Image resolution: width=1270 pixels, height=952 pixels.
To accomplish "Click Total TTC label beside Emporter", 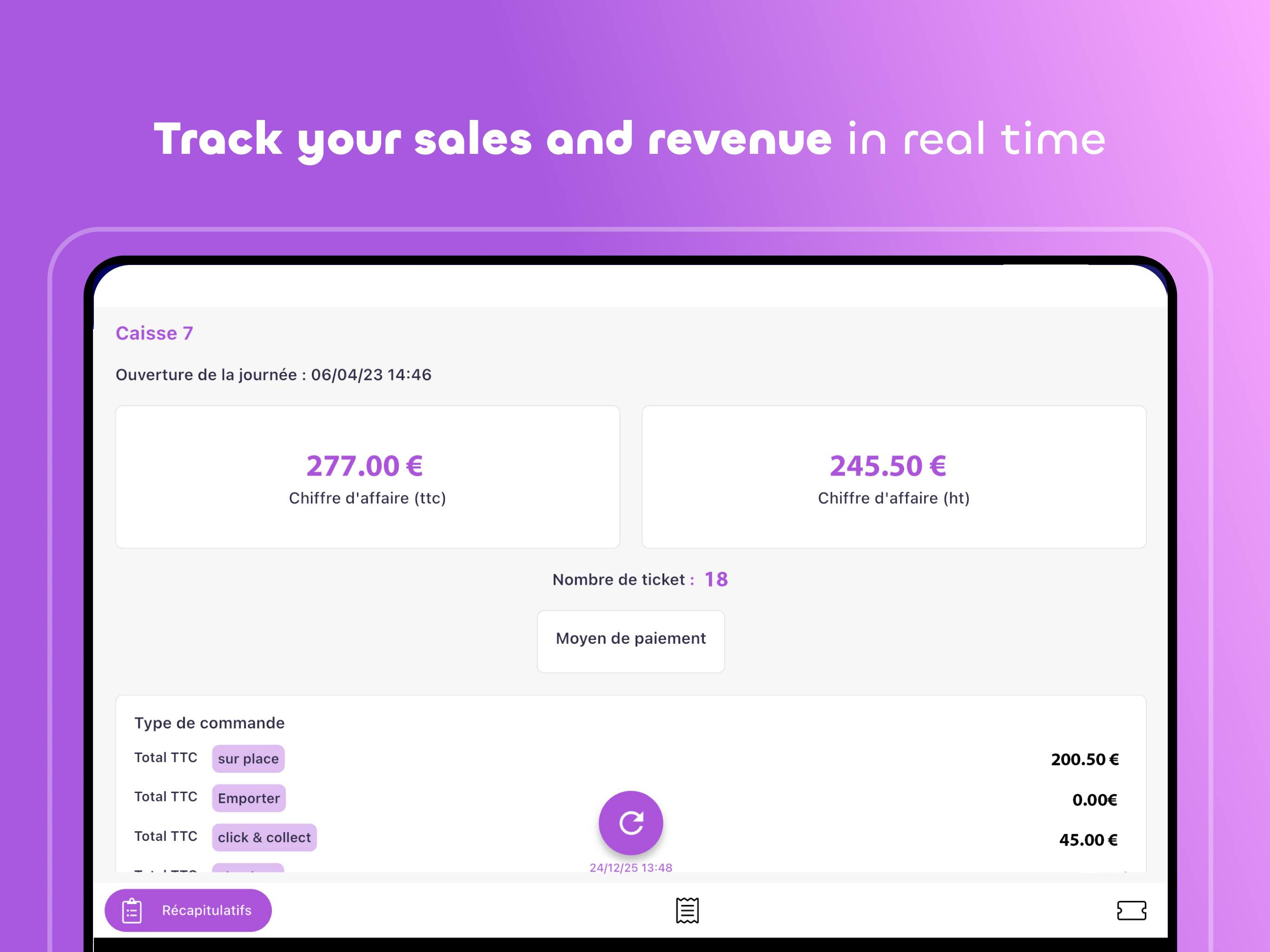I will click(166, 796).
